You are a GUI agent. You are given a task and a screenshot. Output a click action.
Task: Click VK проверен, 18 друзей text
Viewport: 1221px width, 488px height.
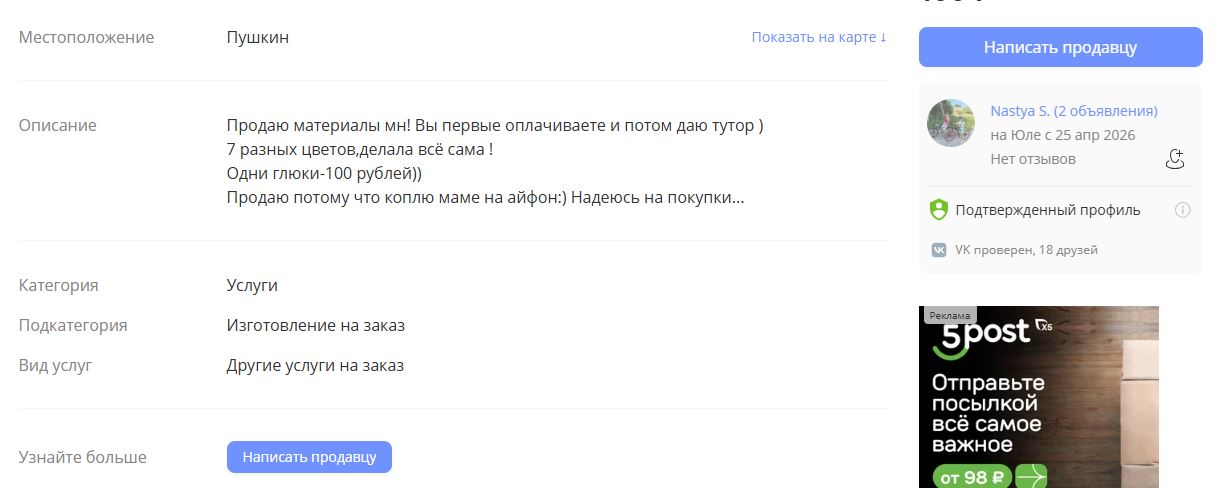pos(1027,250)
